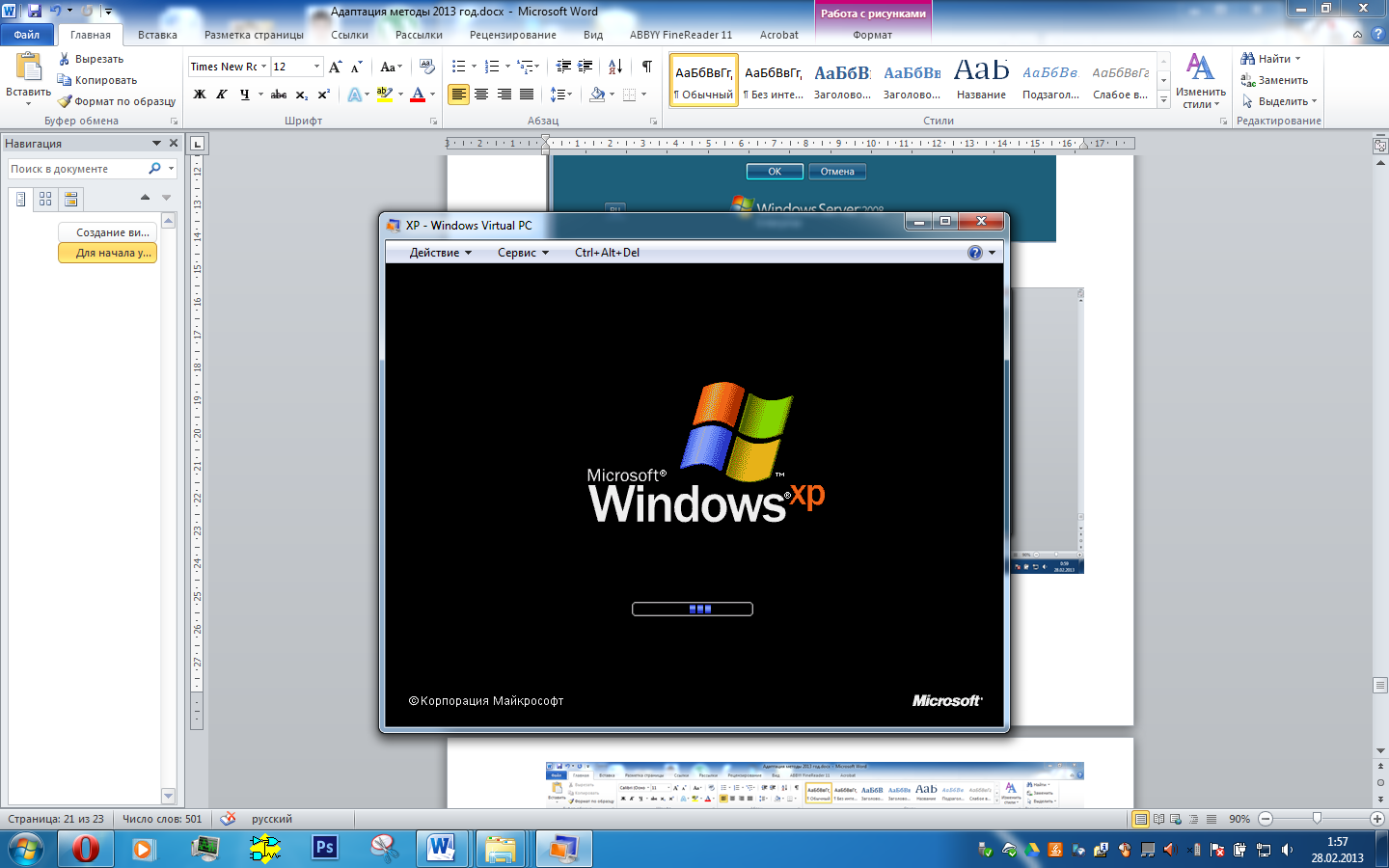Expand the Styles gallery more arrow

pyautogui.click(x=1164, y=99)
